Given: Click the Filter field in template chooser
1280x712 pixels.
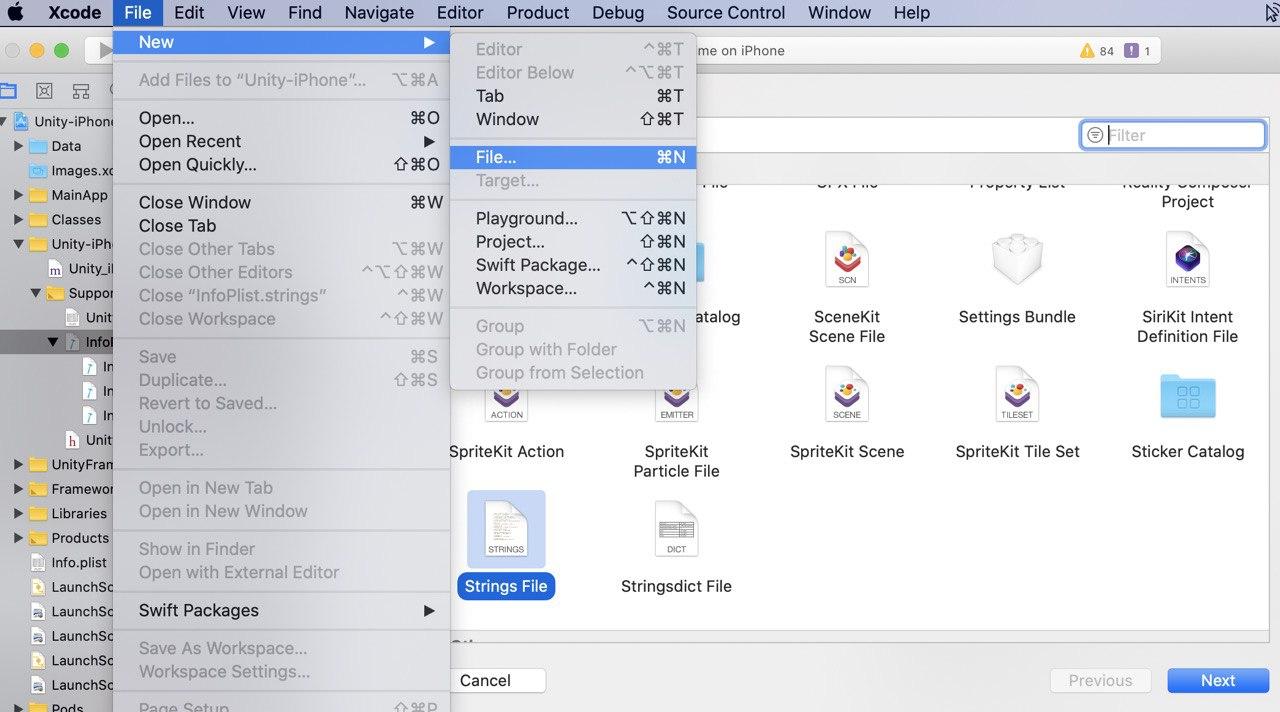Looking at the screenshot, I should pyautogui.click(x=1173, y=135).
